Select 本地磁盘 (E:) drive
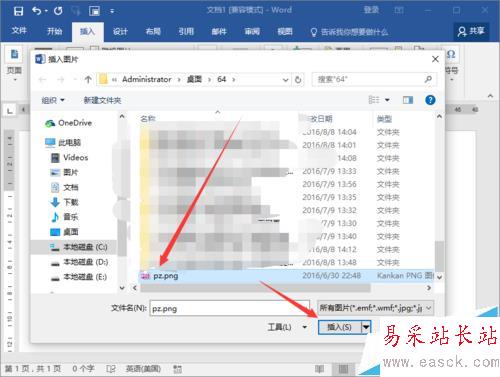 [79, 277]
